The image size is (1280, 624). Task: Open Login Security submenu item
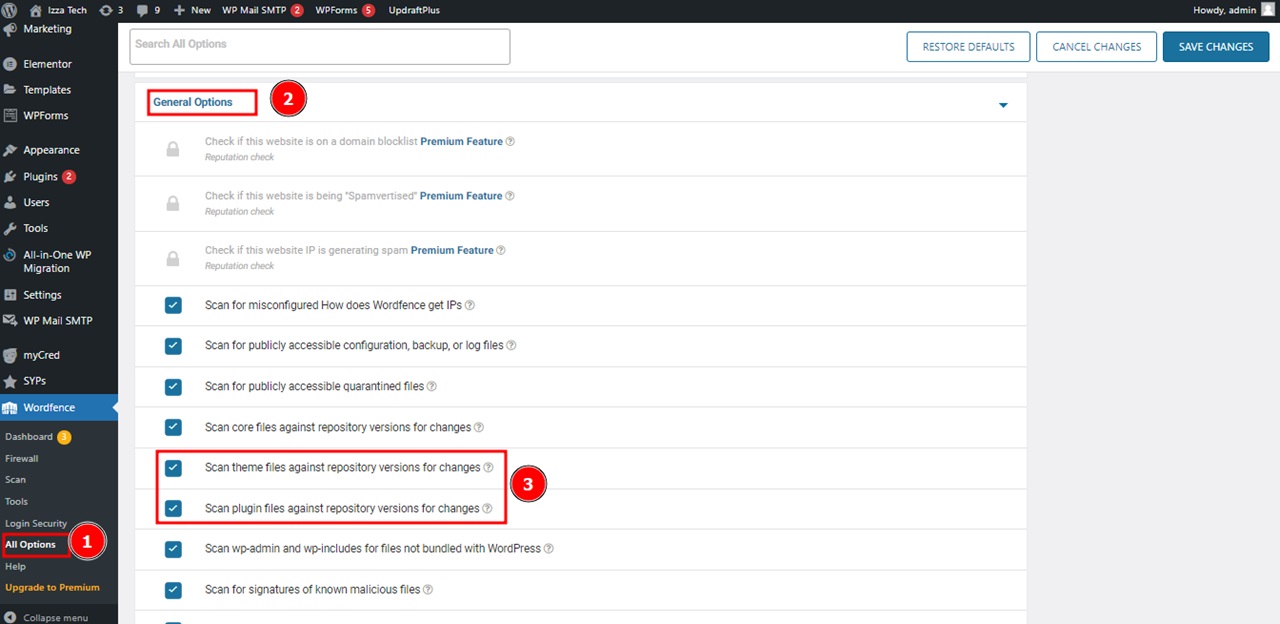[x=36, y=524]
